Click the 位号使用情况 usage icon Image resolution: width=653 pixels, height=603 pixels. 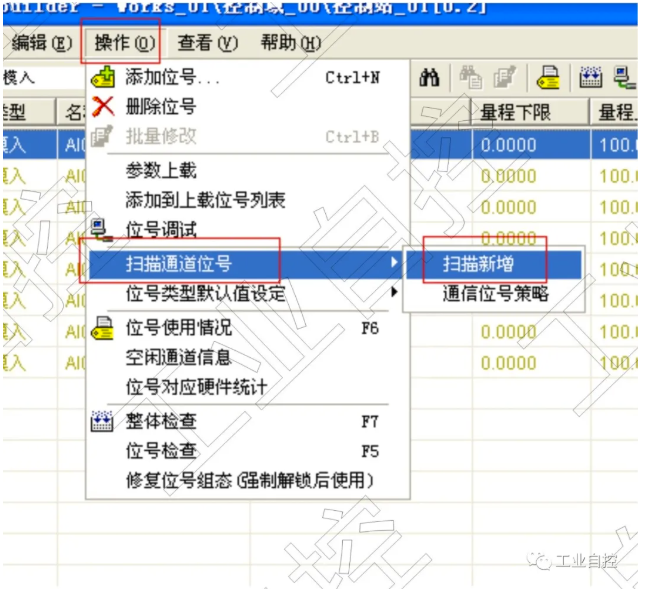coord(103,327)
